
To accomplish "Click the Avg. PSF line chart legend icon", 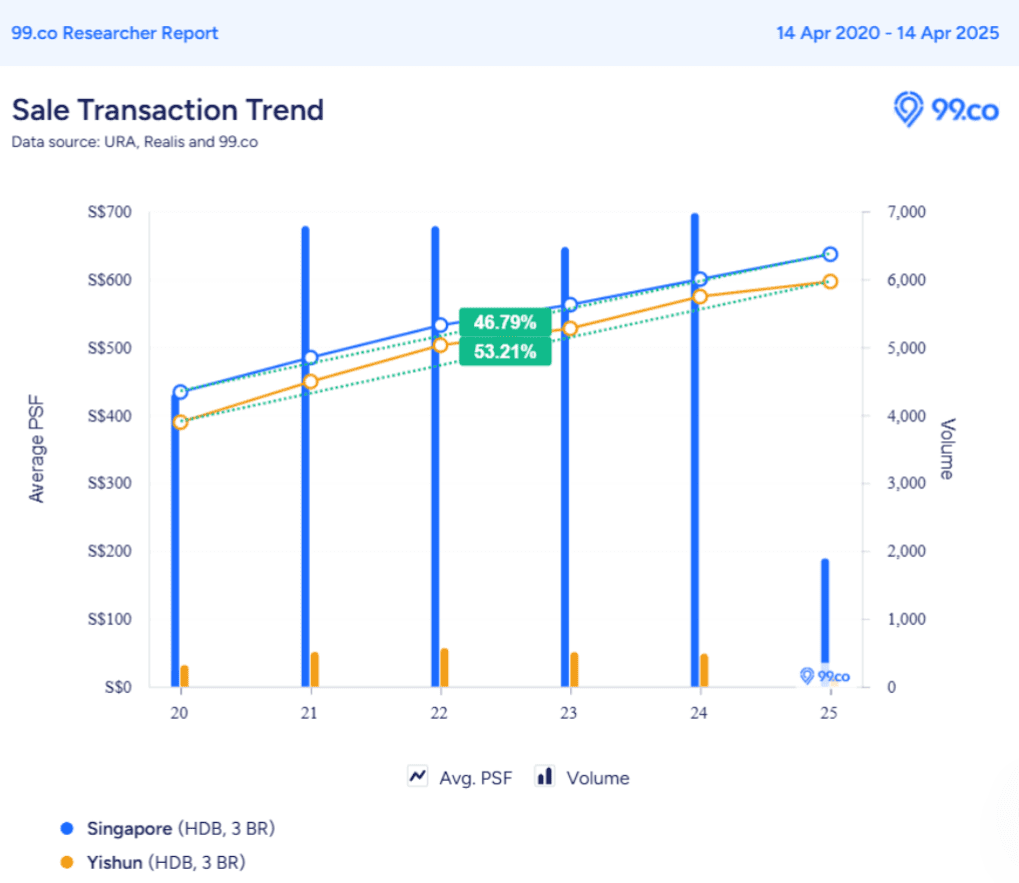I will [x=418, y=777].
